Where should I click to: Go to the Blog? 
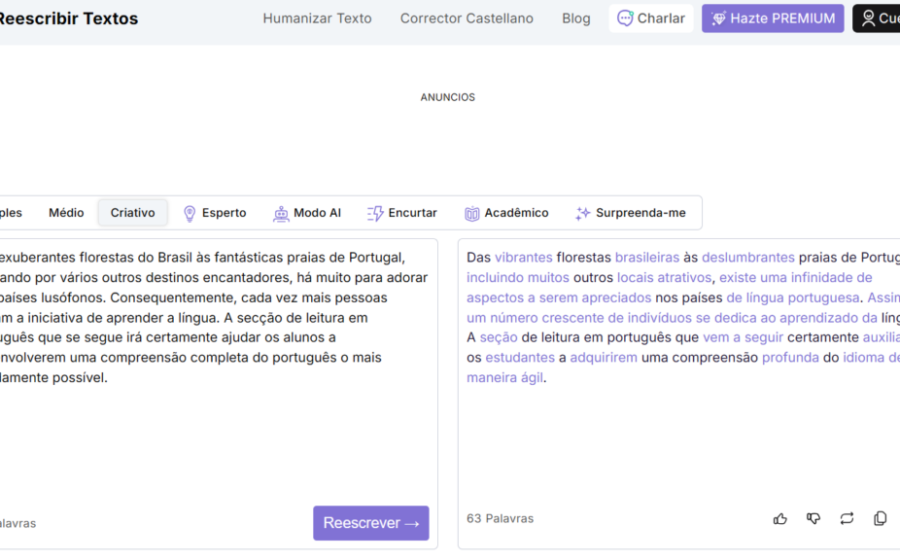pos(576,18)
